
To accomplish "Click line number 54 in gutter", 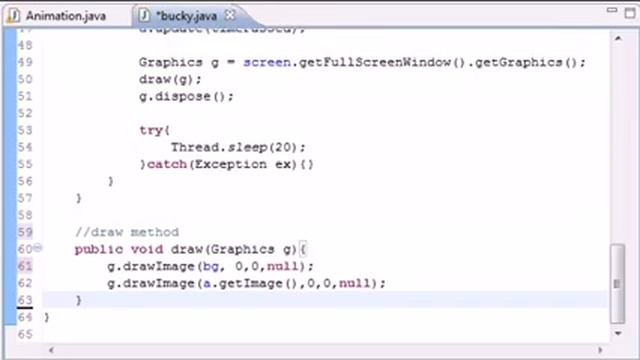I will tap(25, 147).
